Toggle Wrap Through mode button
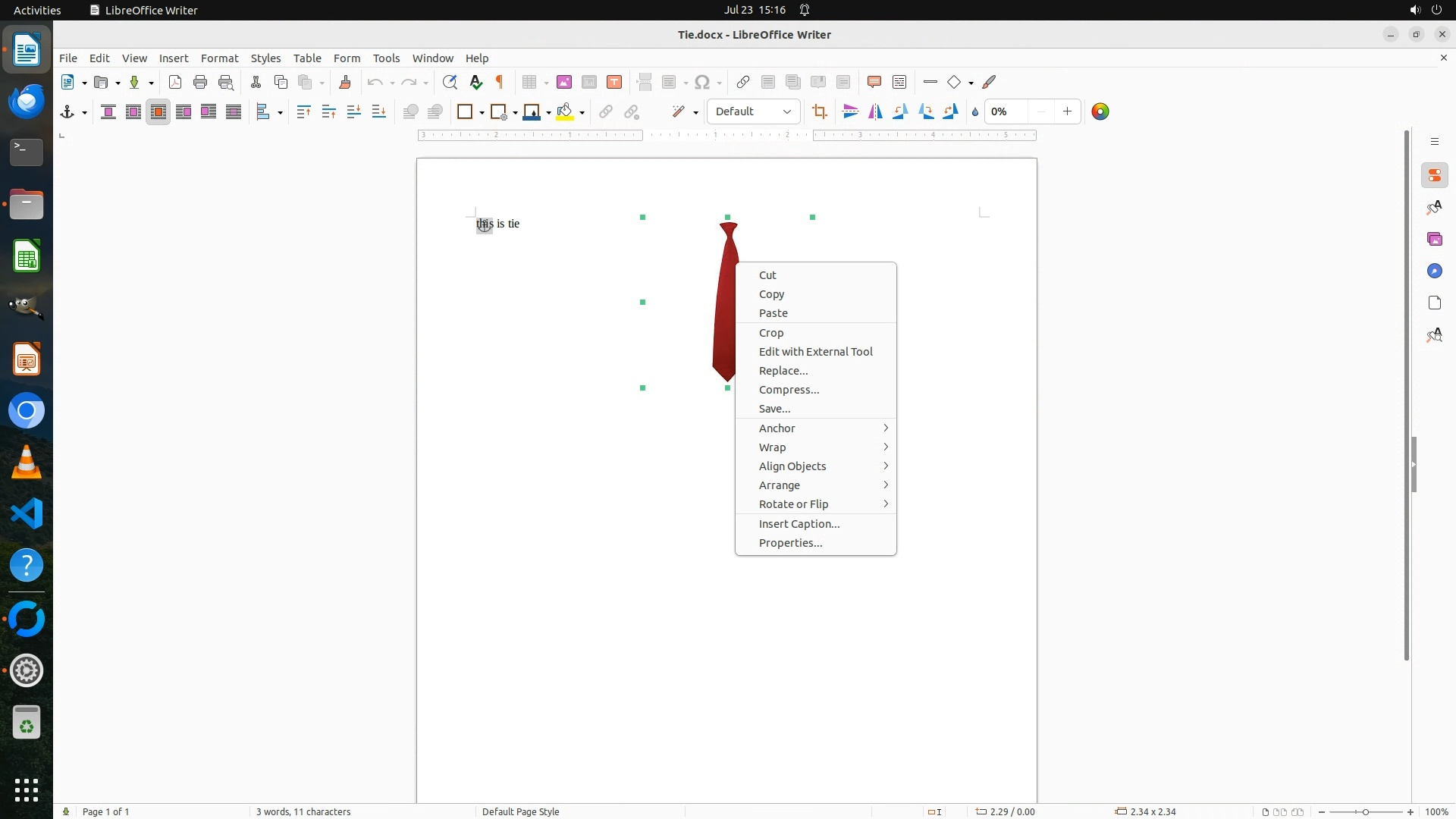Viewport: 1456px width, 819px height. tap(234, 112)
